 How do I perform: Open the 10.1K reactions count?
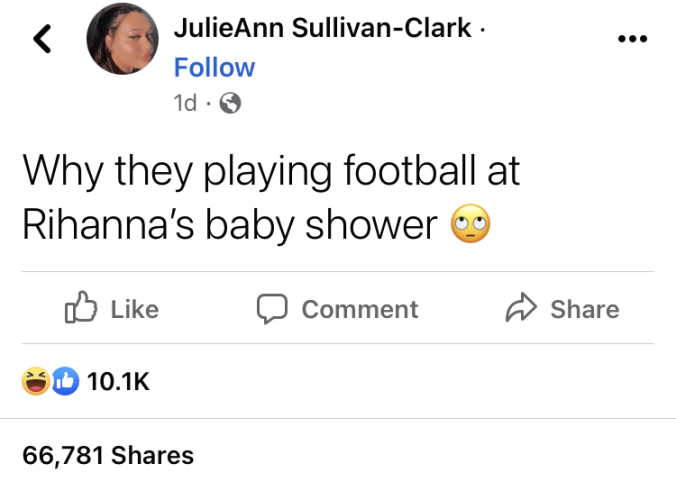coord(118,381)
